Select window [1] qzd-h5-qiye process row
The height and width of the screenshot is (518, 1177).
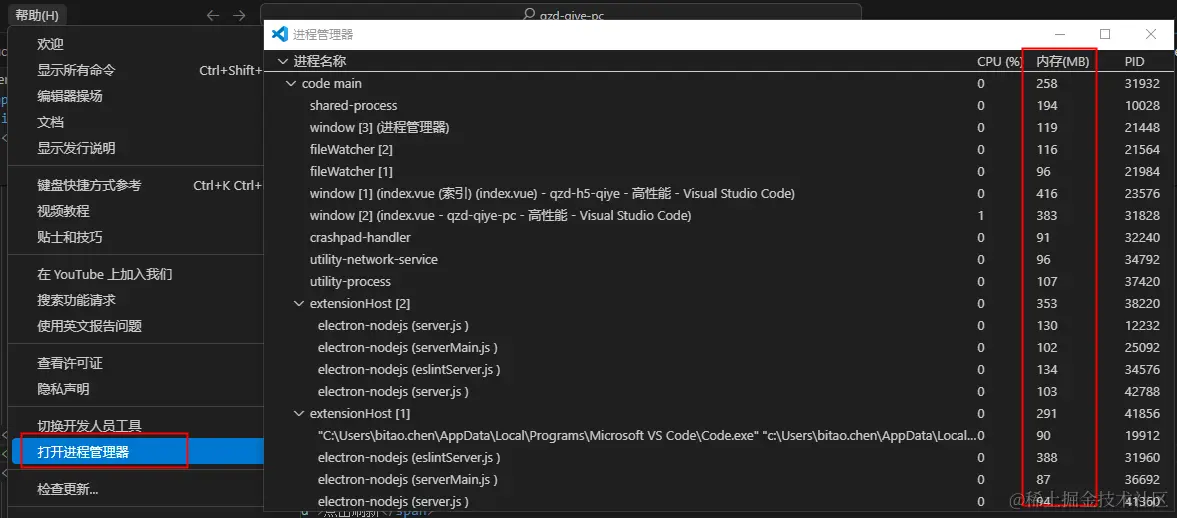click(x=720, y=194)
